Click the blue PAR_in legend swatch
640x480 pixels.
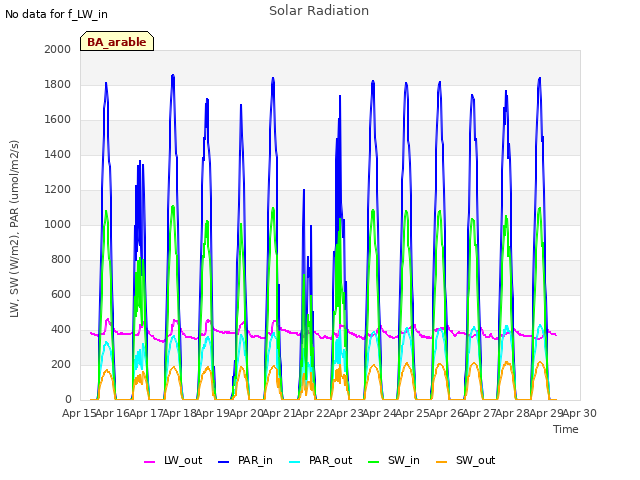224,462
